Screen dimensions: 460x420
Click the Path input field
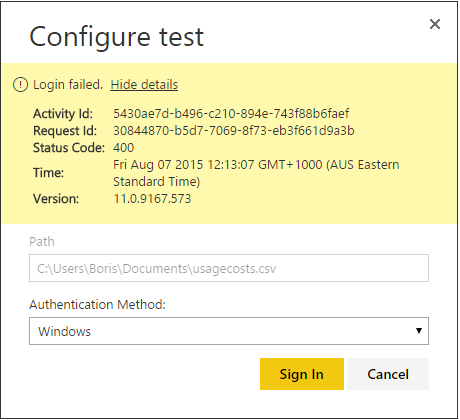coord(229,268)
